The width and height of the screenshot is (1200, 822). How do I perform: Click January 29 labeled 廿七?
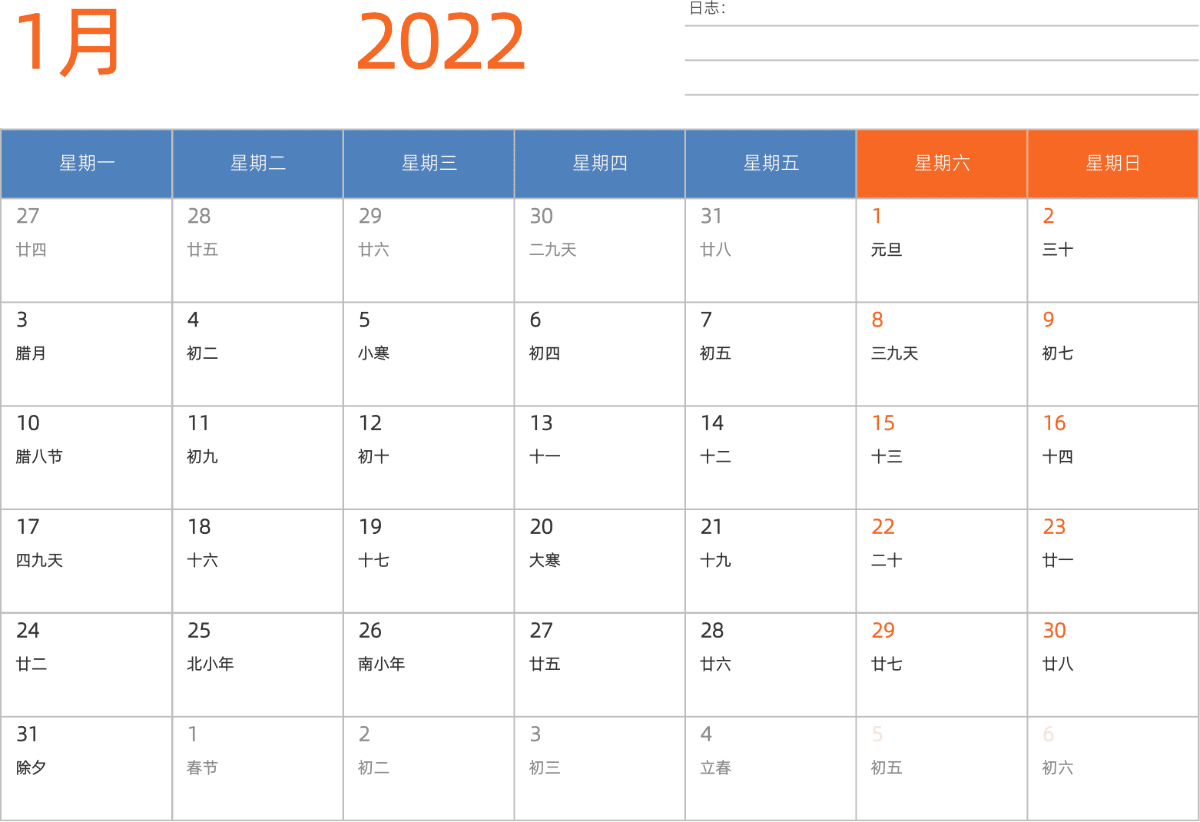coord(942,665)
